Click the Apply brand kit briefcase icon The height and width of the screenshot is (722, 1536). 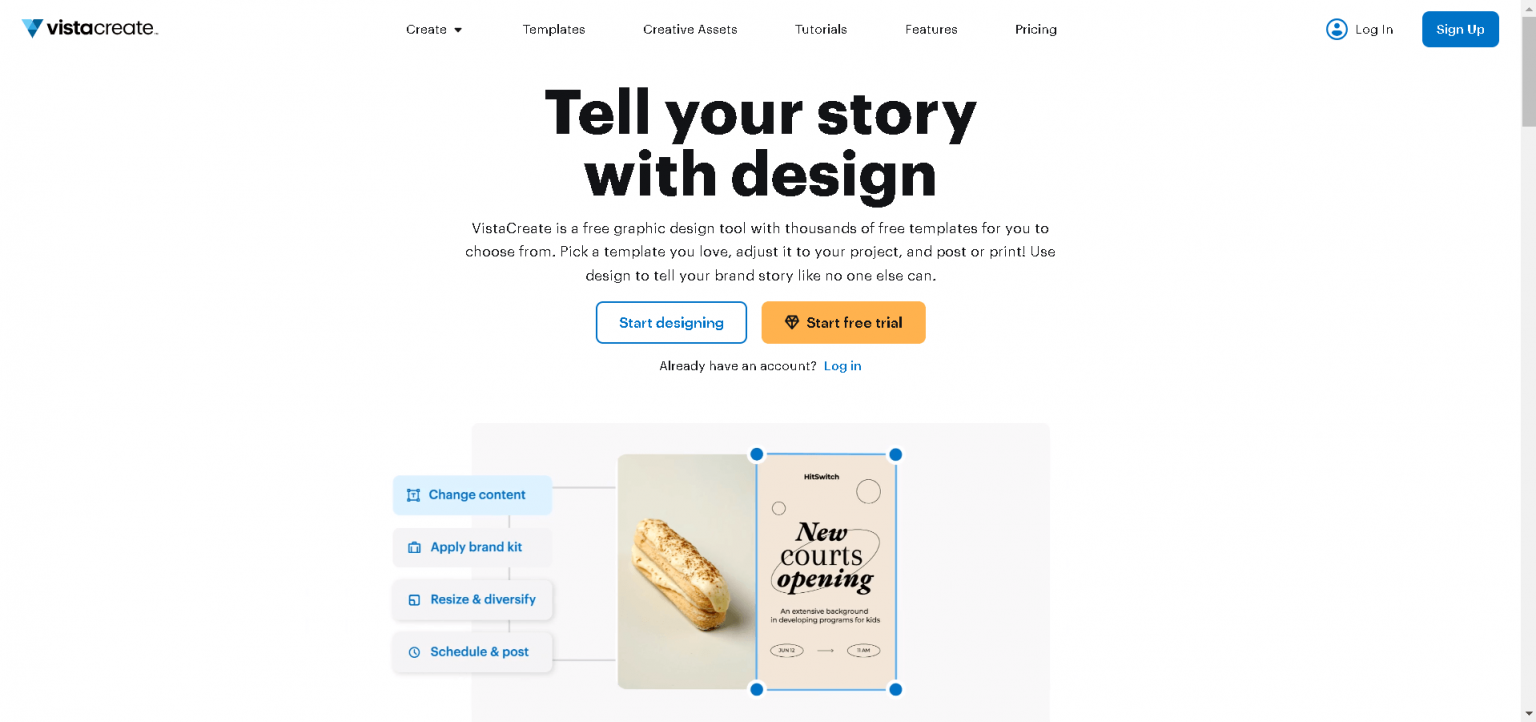pos(414,548)
